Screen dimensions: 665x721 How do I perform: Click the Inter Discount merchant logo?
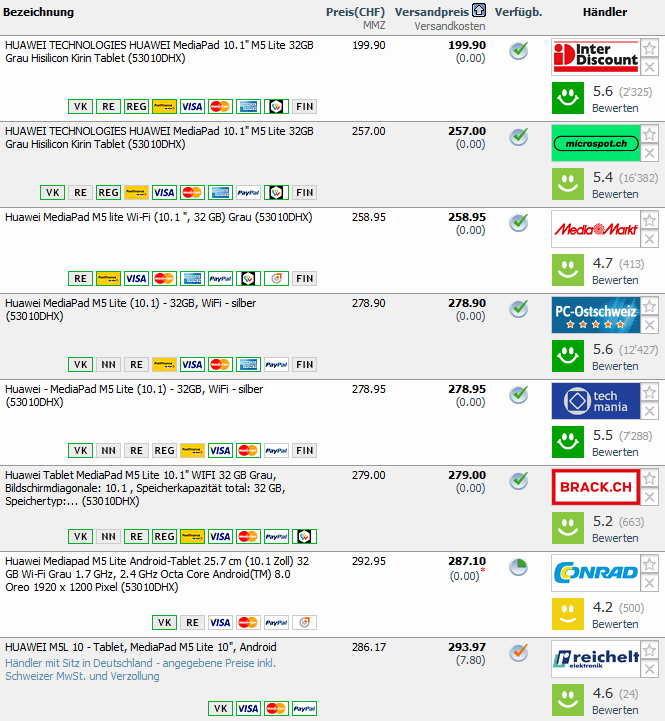pyautogui.click(x=595, y=58)
